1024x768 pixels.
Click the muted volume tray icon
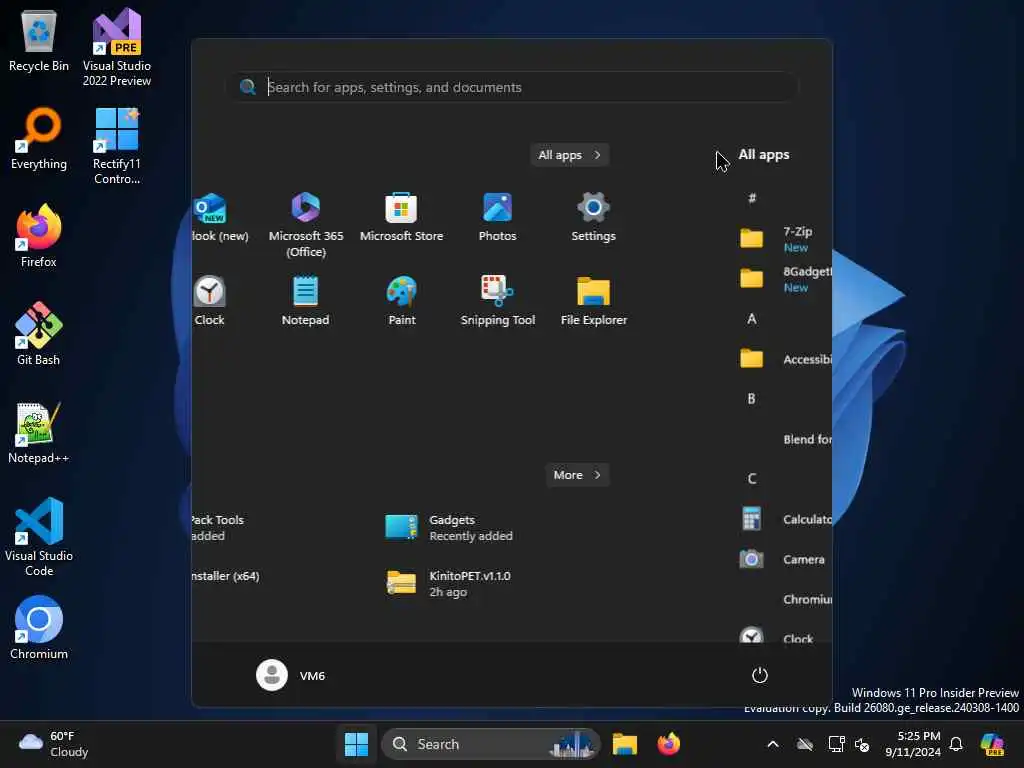tap(862, 744)
